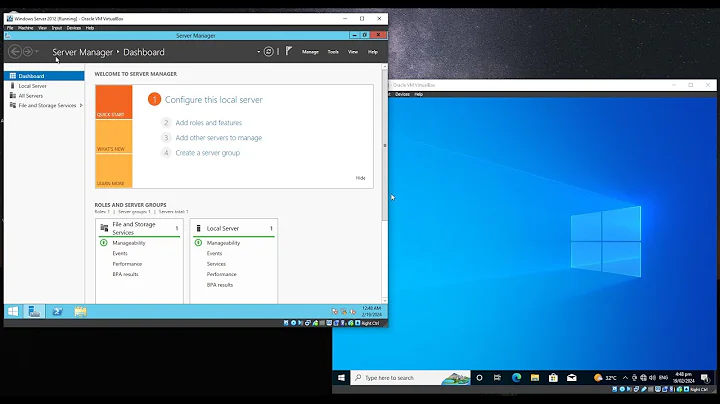Open File menu of Windows Server 2012 VirtualBox window

pos(10,28)
